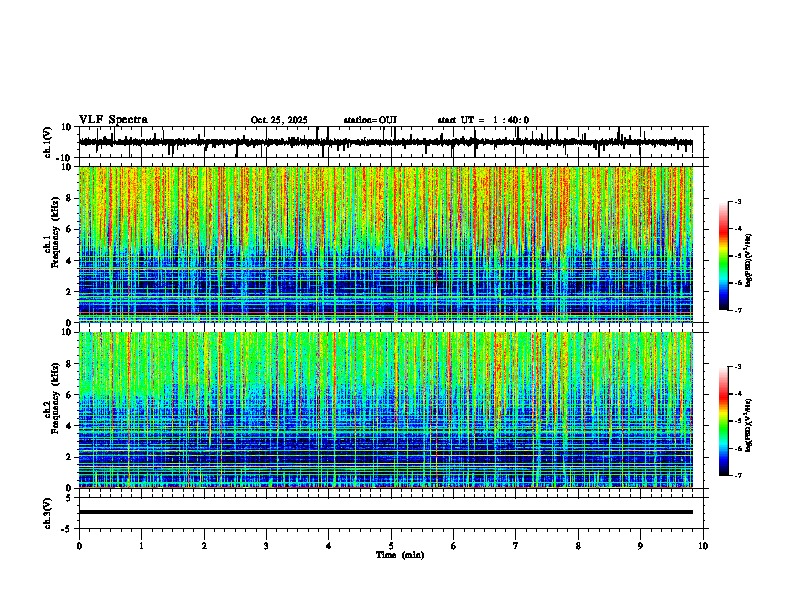Pick the ch.2 spectrogram color scale bar

[x=724, y=421]
